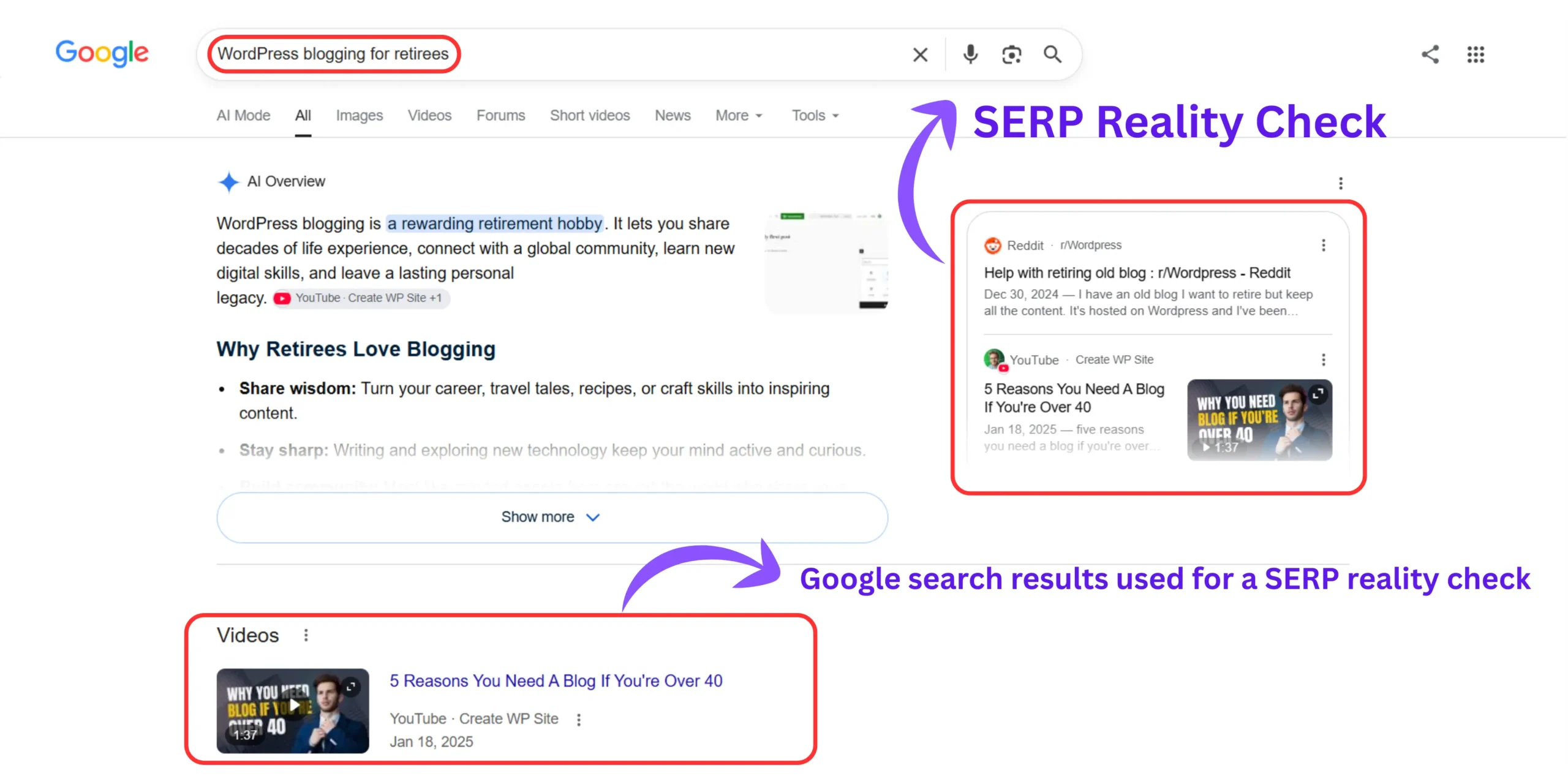1568x784 pixels.
Task: Click the r/Wordpress subreddit label
Action: coord(1091,245)
